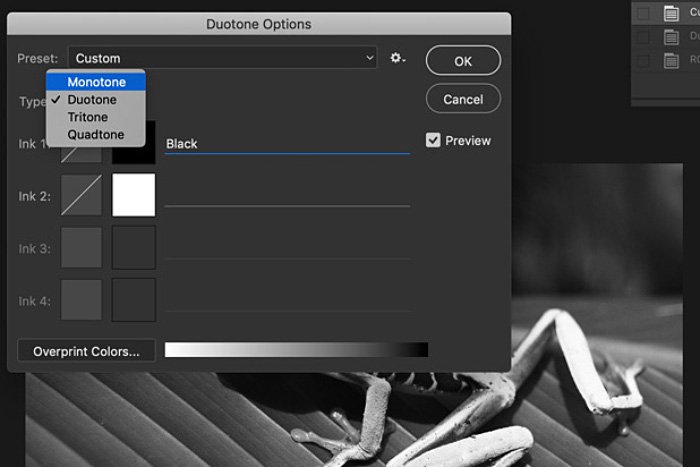Click the top folder icon in the panel
700x467 pixels.
tap(672, 13)
